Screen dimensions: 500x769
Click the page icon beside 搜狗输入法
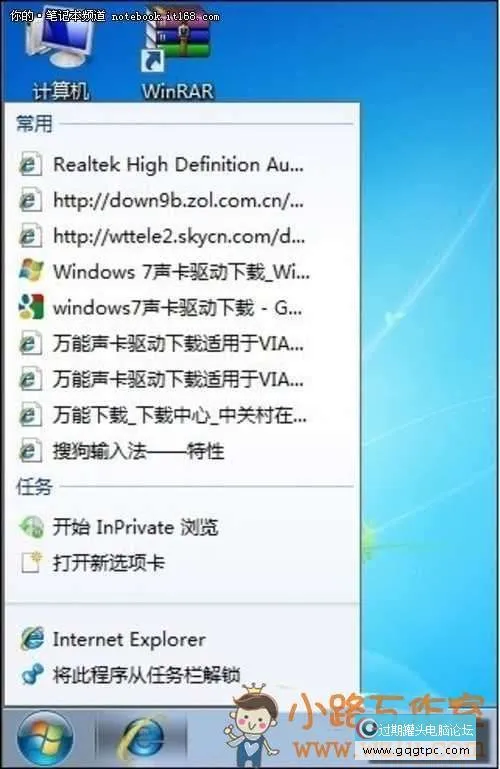click(30, 451)
